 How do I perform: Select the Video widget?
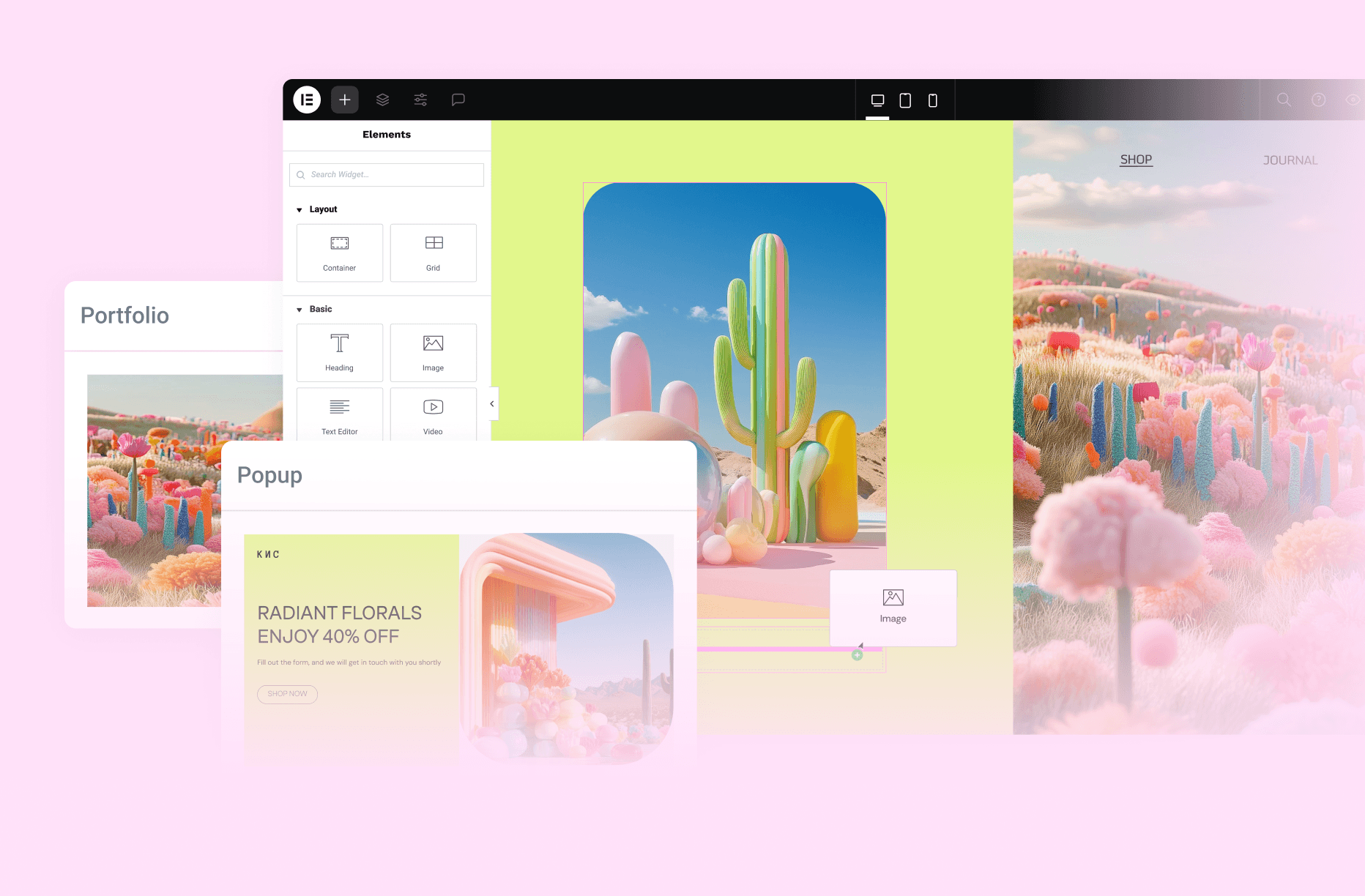(x=433, y=414)
